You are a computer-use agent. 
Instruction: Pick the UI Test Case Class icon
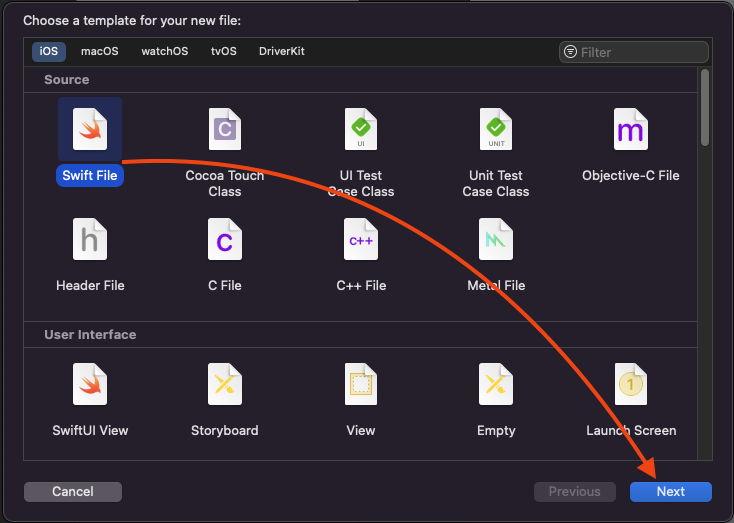pos(361,129)
